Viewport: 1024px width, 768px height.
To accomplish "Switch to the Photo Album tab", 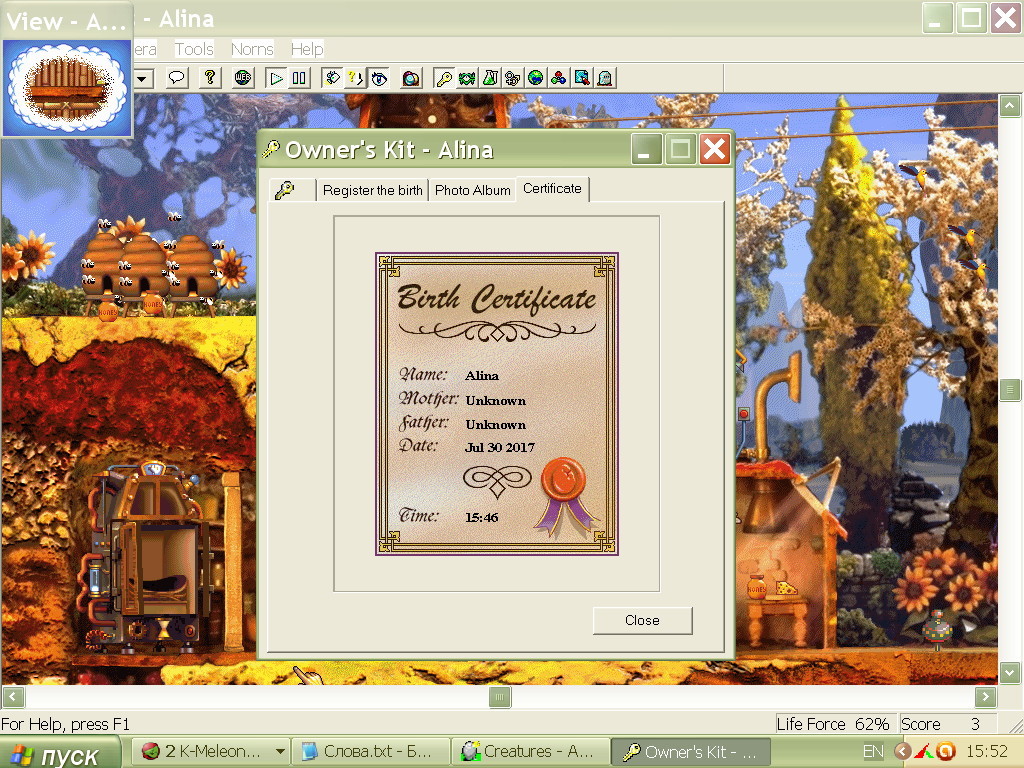I will (472, 190).
